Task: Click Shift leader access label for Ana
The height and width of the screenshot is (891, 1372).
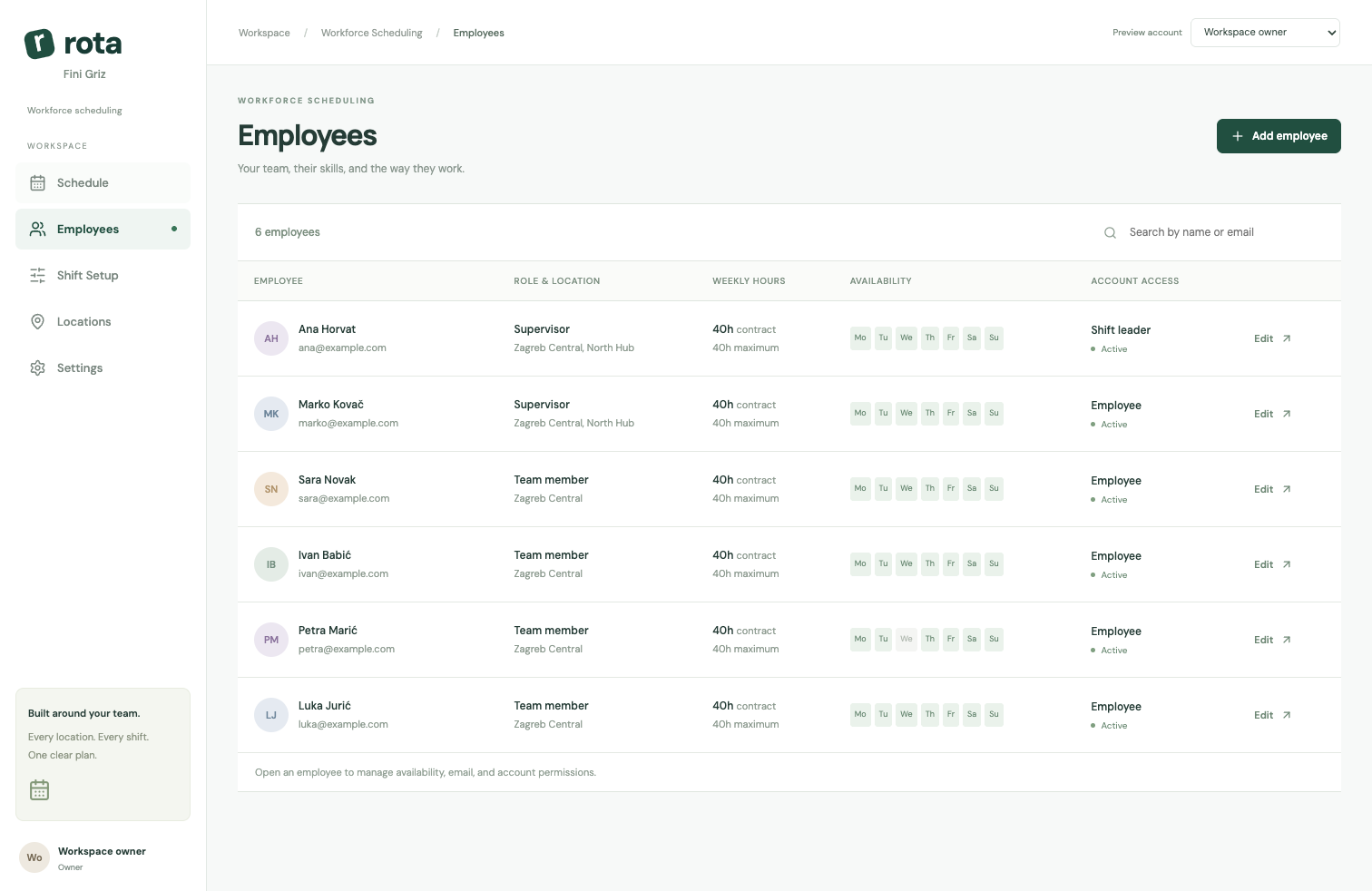Action: point(1121,330)
